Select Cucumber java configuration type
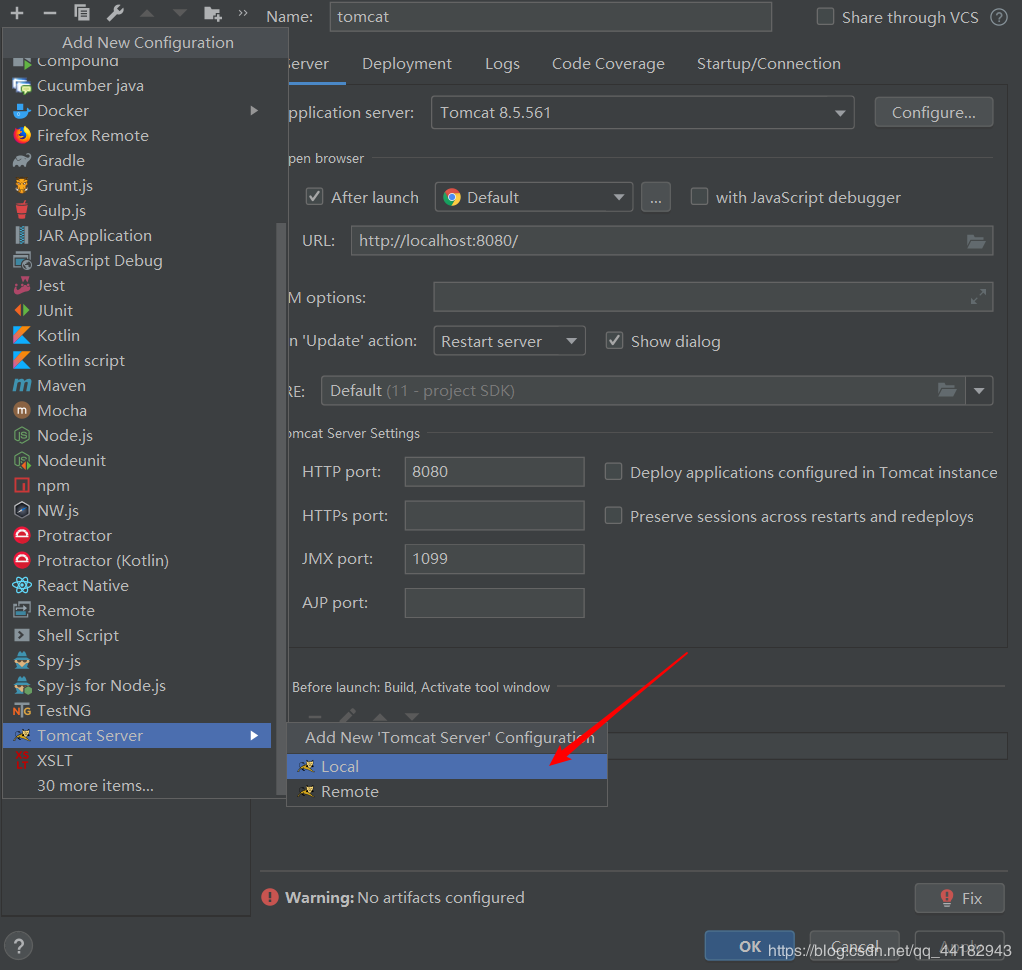Viewport: 1022px width, 970px height. 137,85
